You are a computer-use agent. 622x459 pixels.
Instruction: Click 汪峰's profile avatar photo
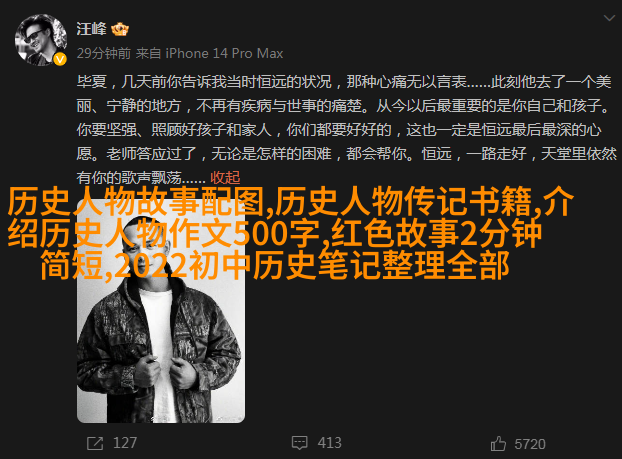click(x=41, y=40)
